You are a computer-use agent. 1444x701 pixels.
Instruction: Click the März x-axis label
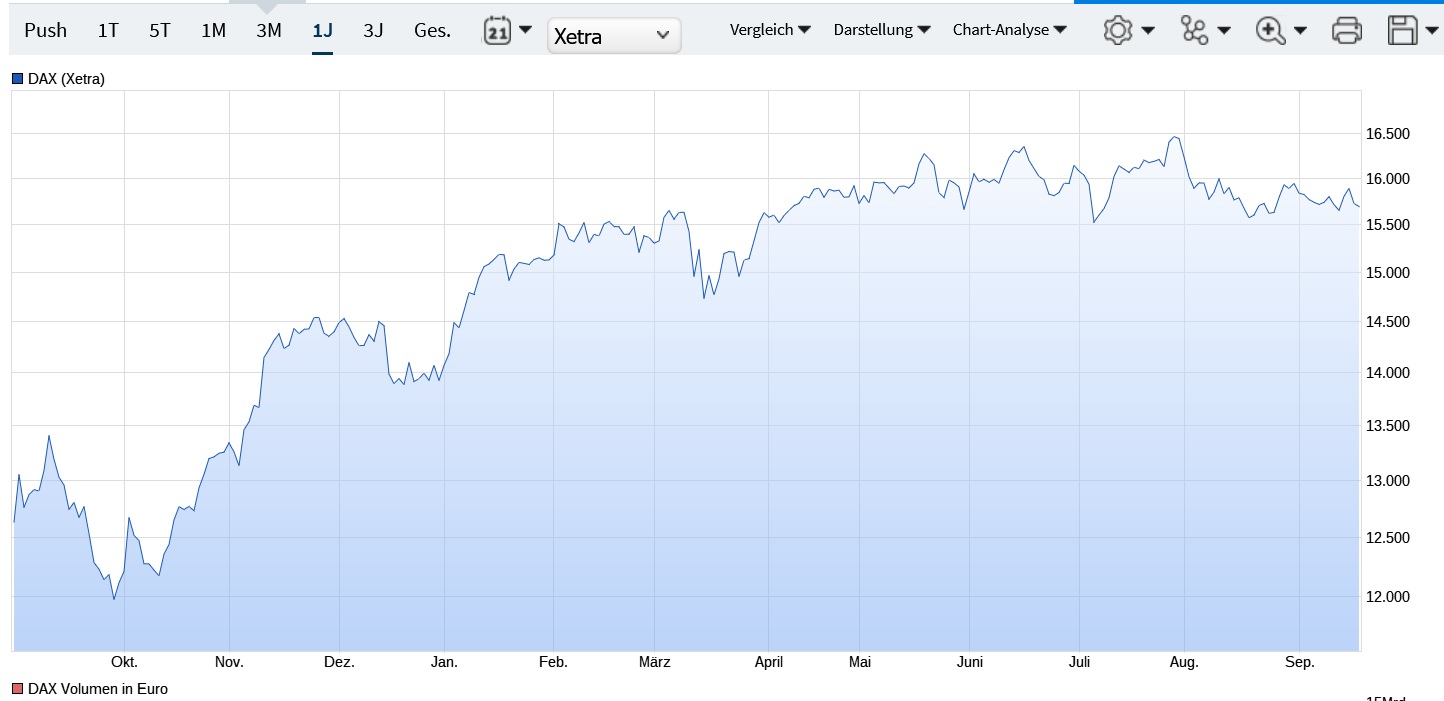[654, 662]
